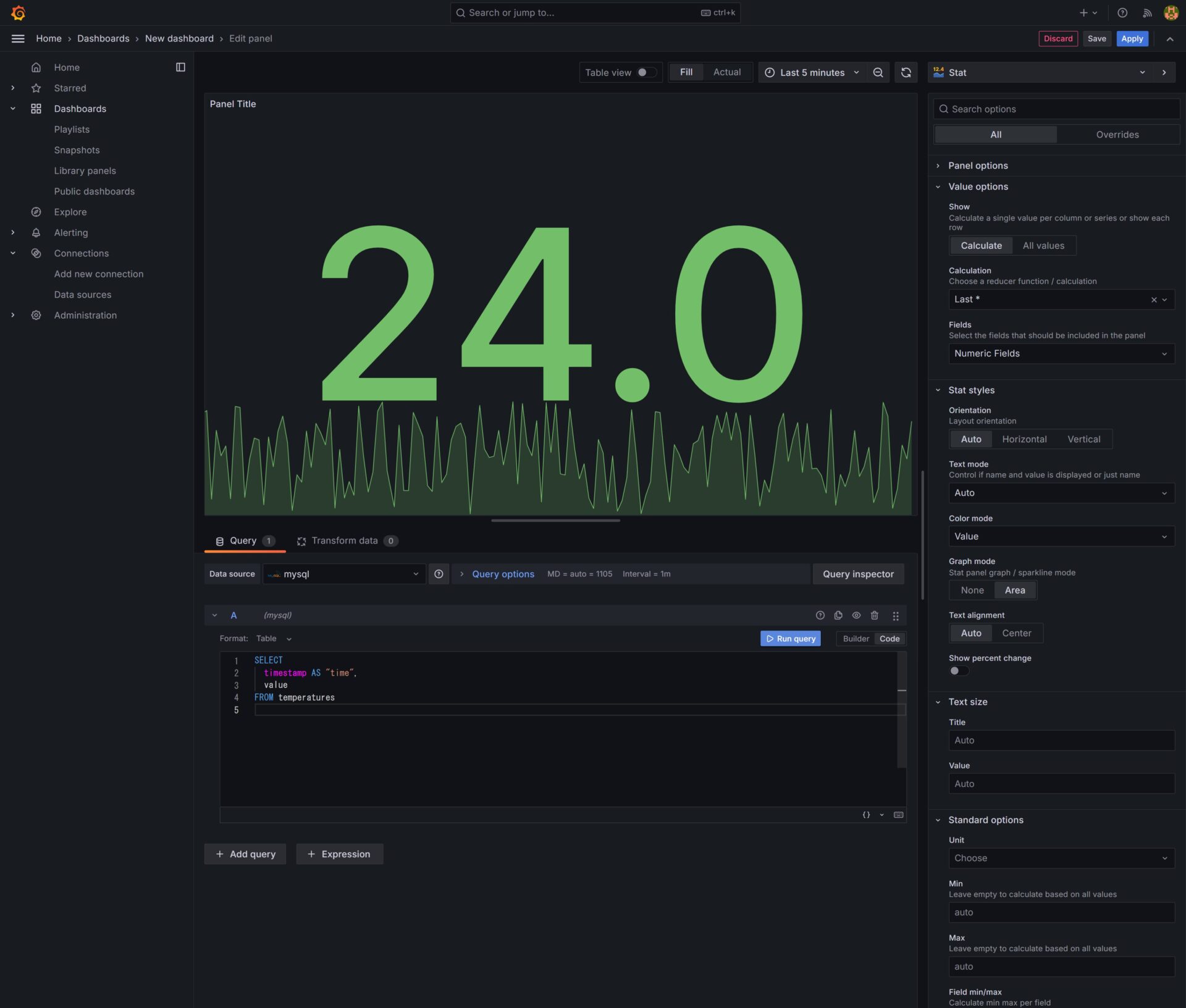Image resolution: width=1186 pixels, height=1008 pixels.
Task: Click the Run query button
Action: coord(790,639)
